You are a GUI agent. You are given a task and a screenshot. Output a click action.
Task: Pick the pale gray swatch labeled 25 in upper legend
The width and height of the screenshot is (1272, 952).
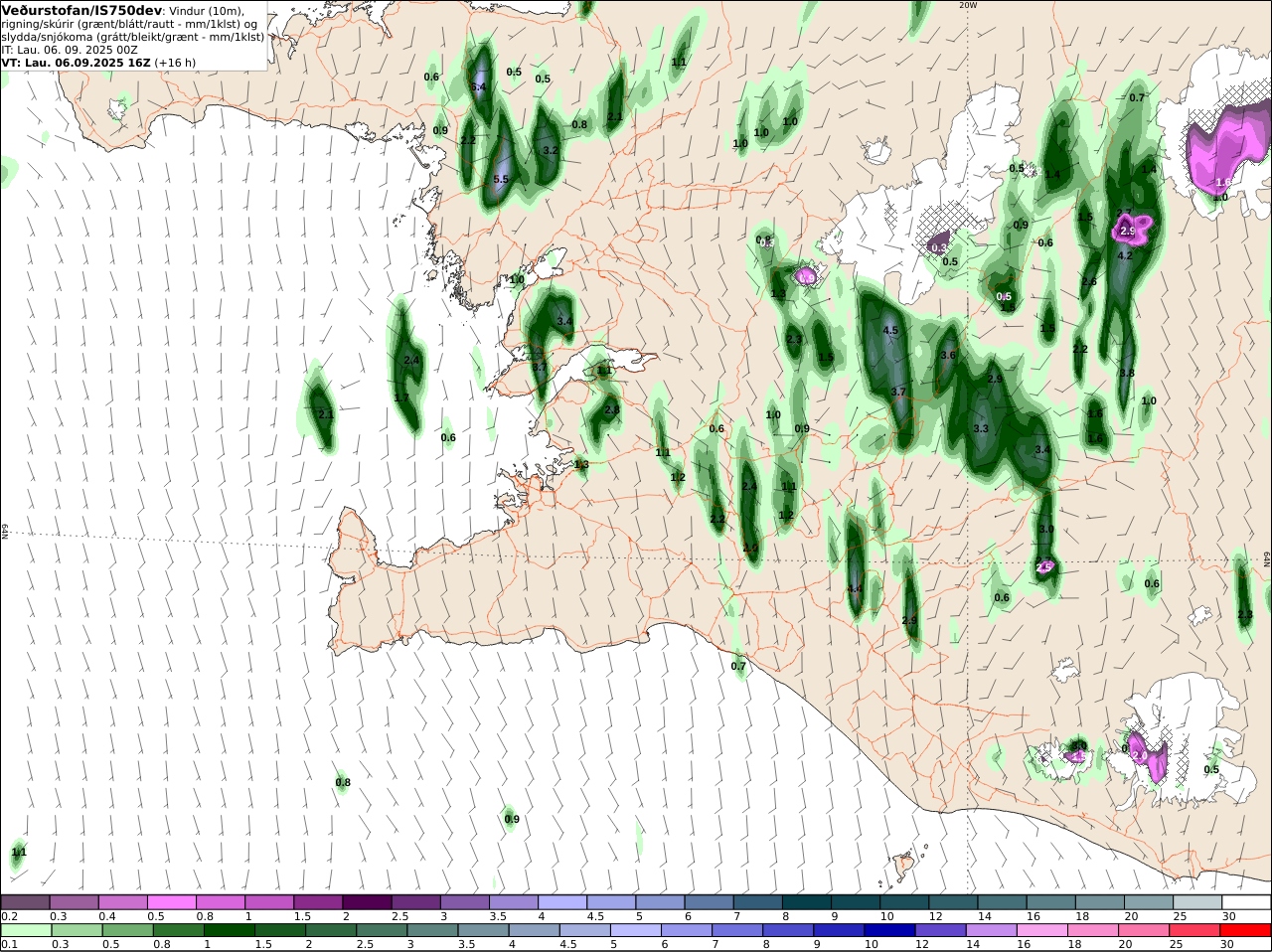1196,902
